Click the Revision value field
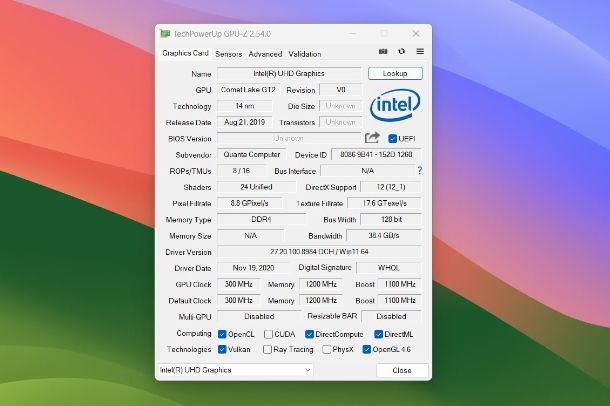The image size is (610, 406). coord(341,90)
